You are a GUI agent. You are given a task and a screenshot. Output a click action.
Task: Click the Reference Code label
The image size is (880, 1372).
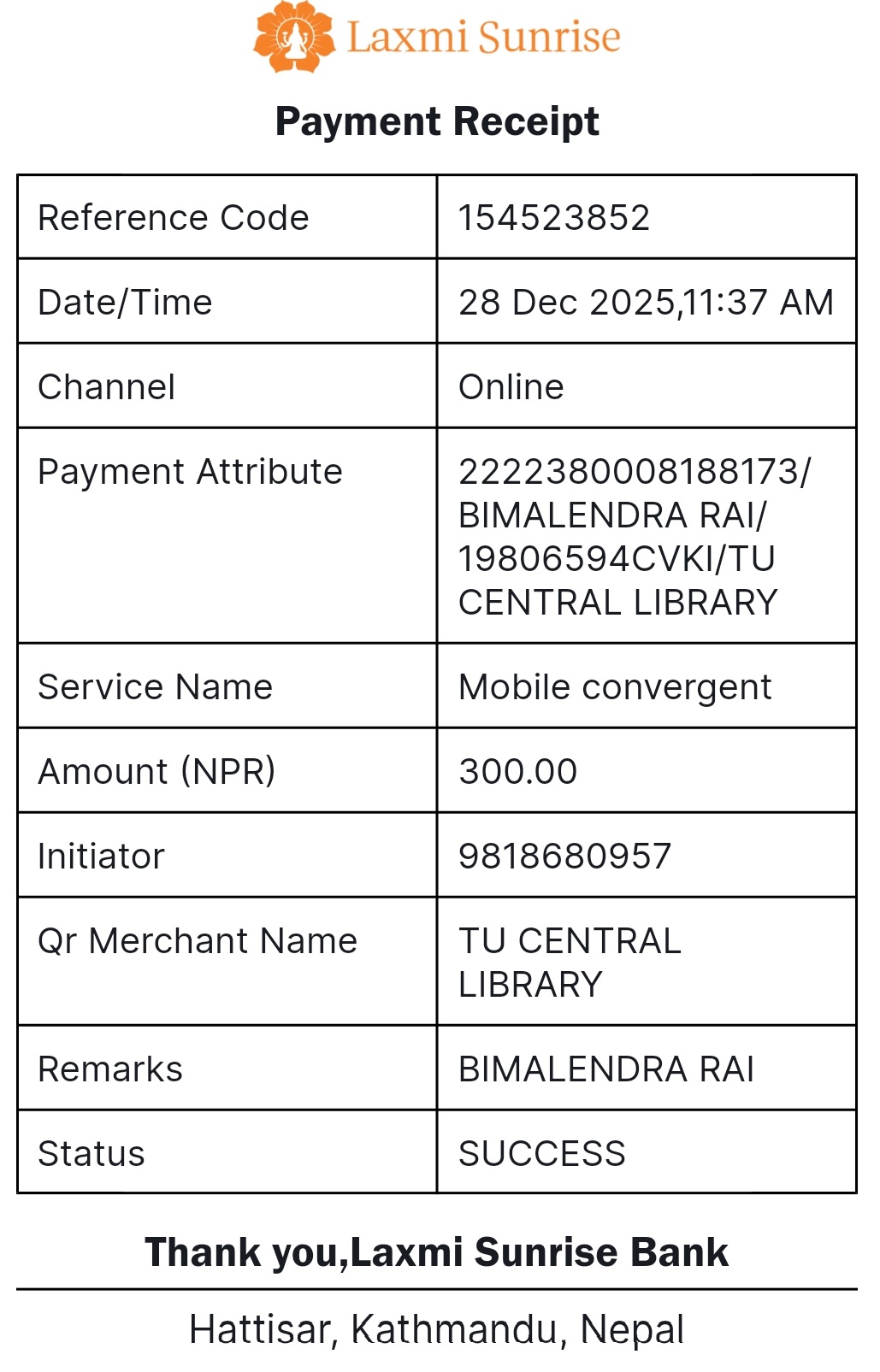pos(174,218)
